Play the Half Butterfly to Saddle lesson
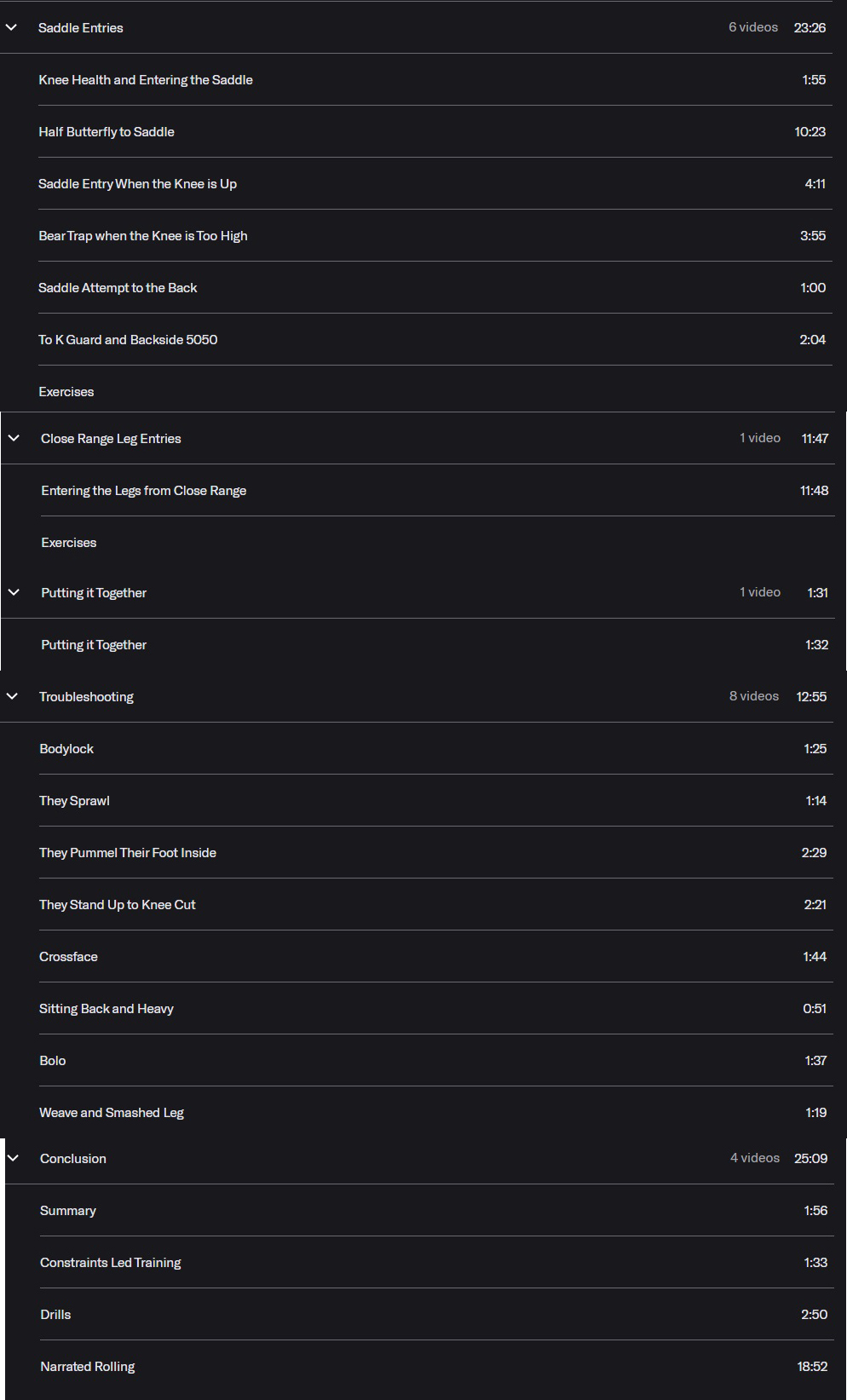Viewport: 847px width, 1400px height. (435, 131)
